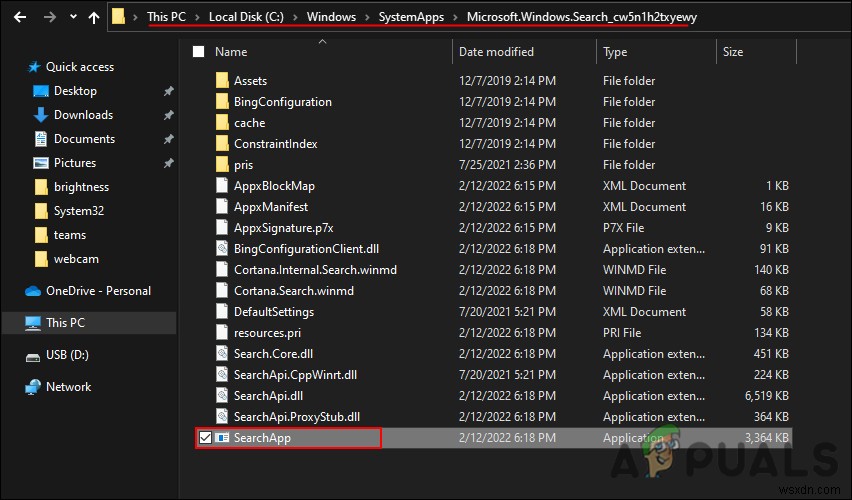Image resolution: width=852 pixels, height=500 pixels.
Task: Click the Pictures icon in sidebar
Action: coord(41,162)
